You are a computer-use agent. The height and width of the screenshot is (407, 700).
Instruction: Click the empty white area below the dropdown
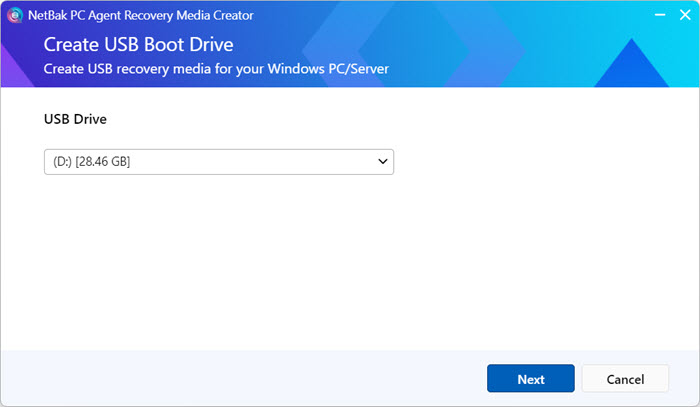tap(300, 260)
